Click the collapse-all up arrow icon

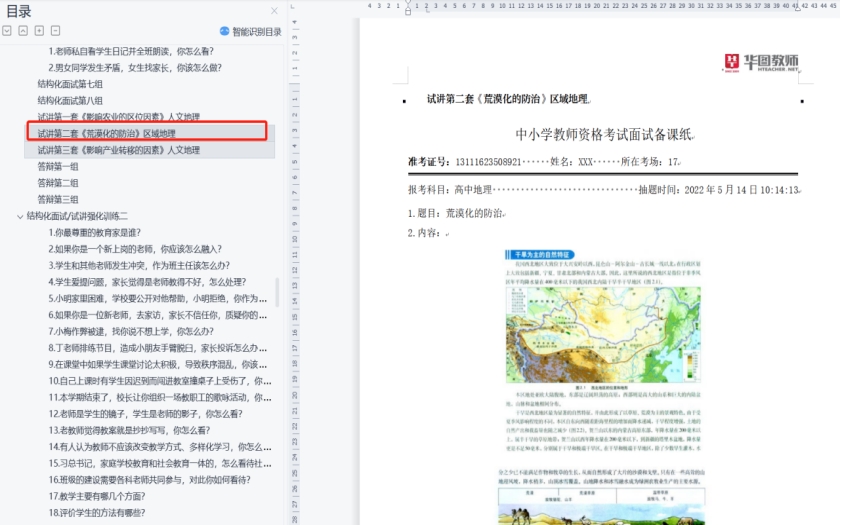pyautogui.click(x=23, y=31)
